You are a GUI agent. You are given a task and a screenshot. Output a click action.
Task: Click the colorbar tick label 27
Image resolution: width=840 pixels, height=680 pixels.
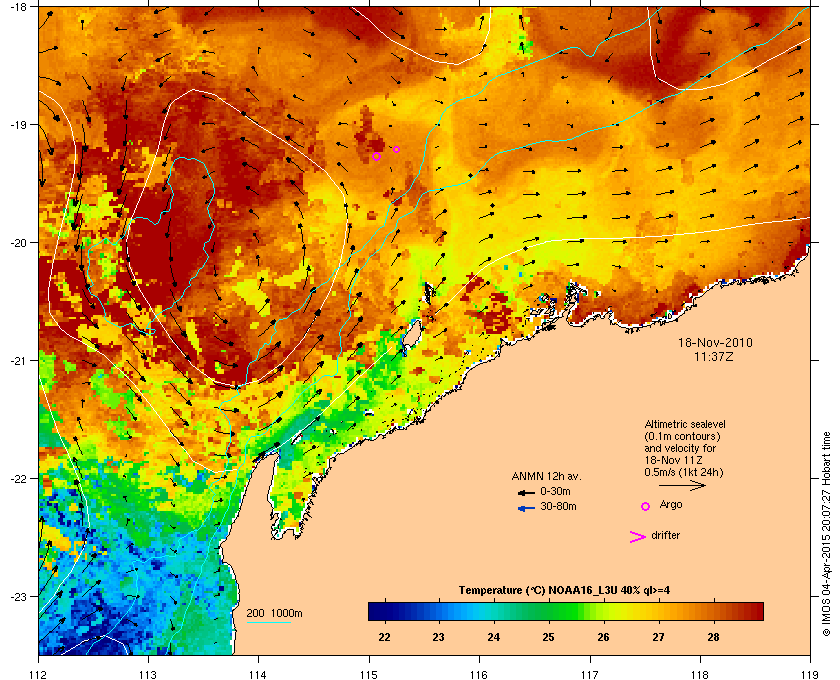point(658,637)
